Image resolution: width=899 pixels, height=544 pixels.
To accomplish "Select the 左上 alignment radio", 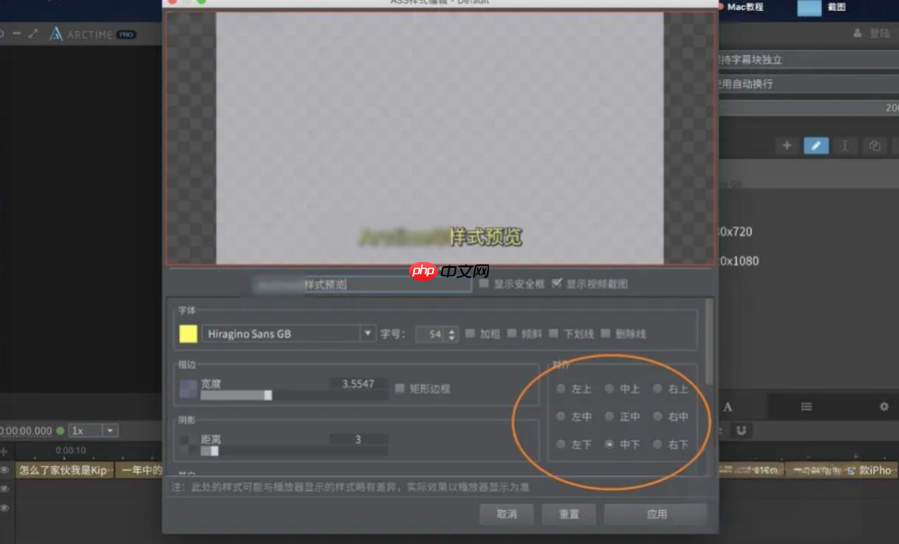I will coord(561,388).
